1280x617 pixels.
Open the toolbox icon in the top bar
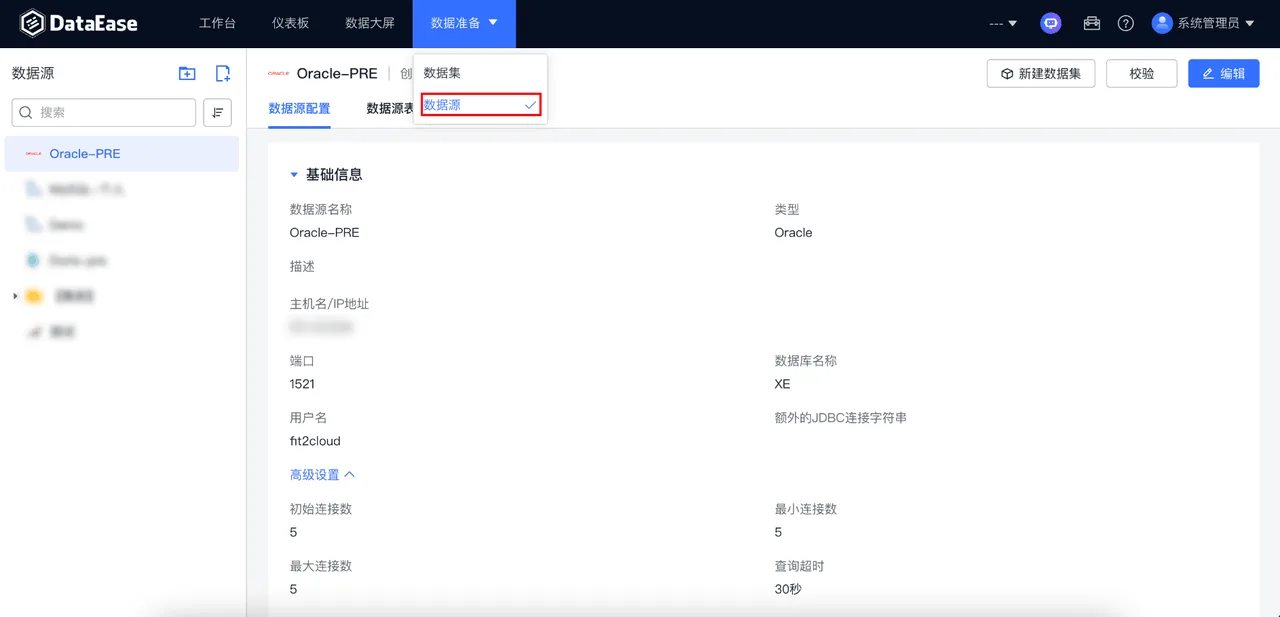[1092, 23]
